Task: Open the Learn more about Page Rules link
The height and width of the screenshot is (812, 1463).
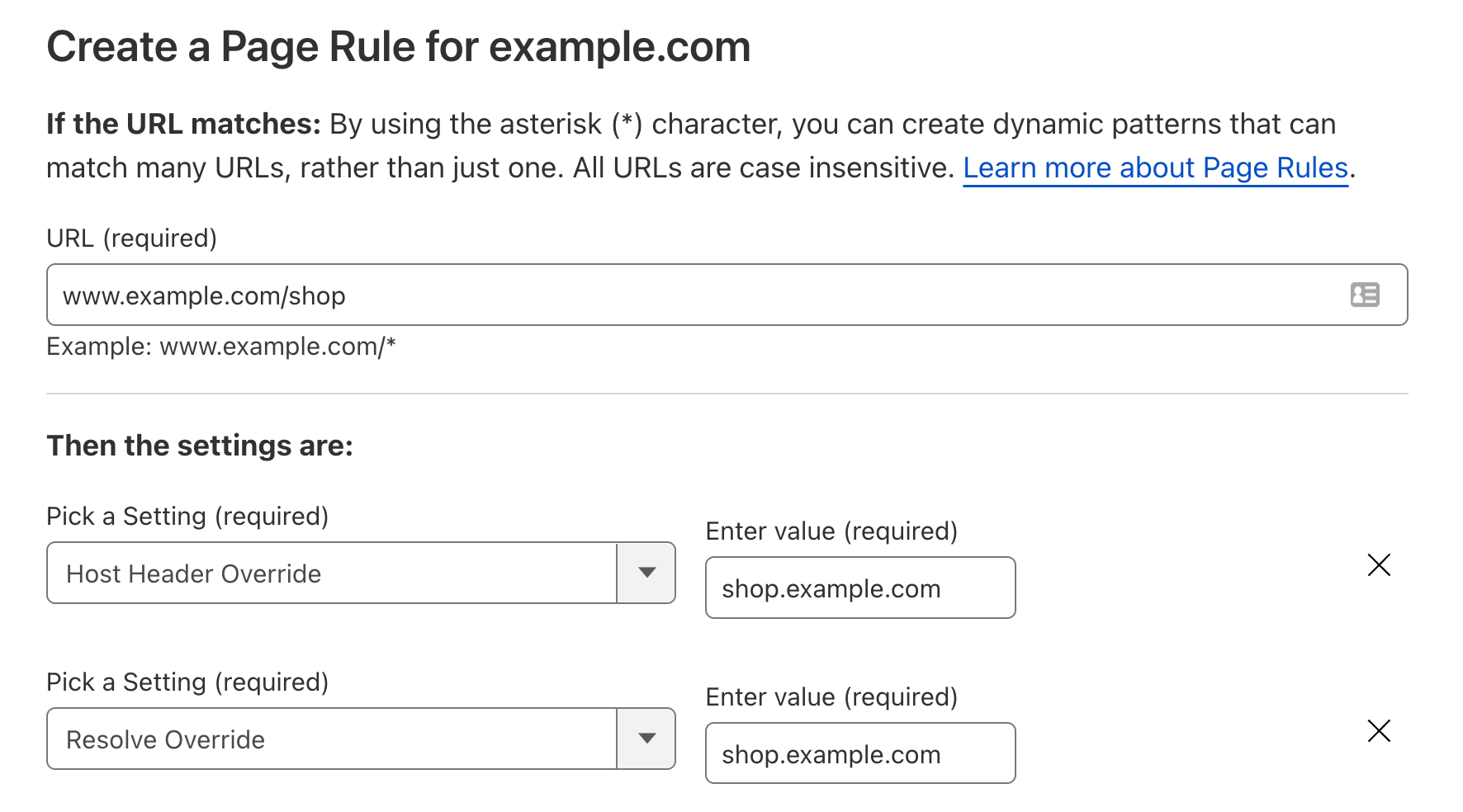Action: (x=1155, y=168)
